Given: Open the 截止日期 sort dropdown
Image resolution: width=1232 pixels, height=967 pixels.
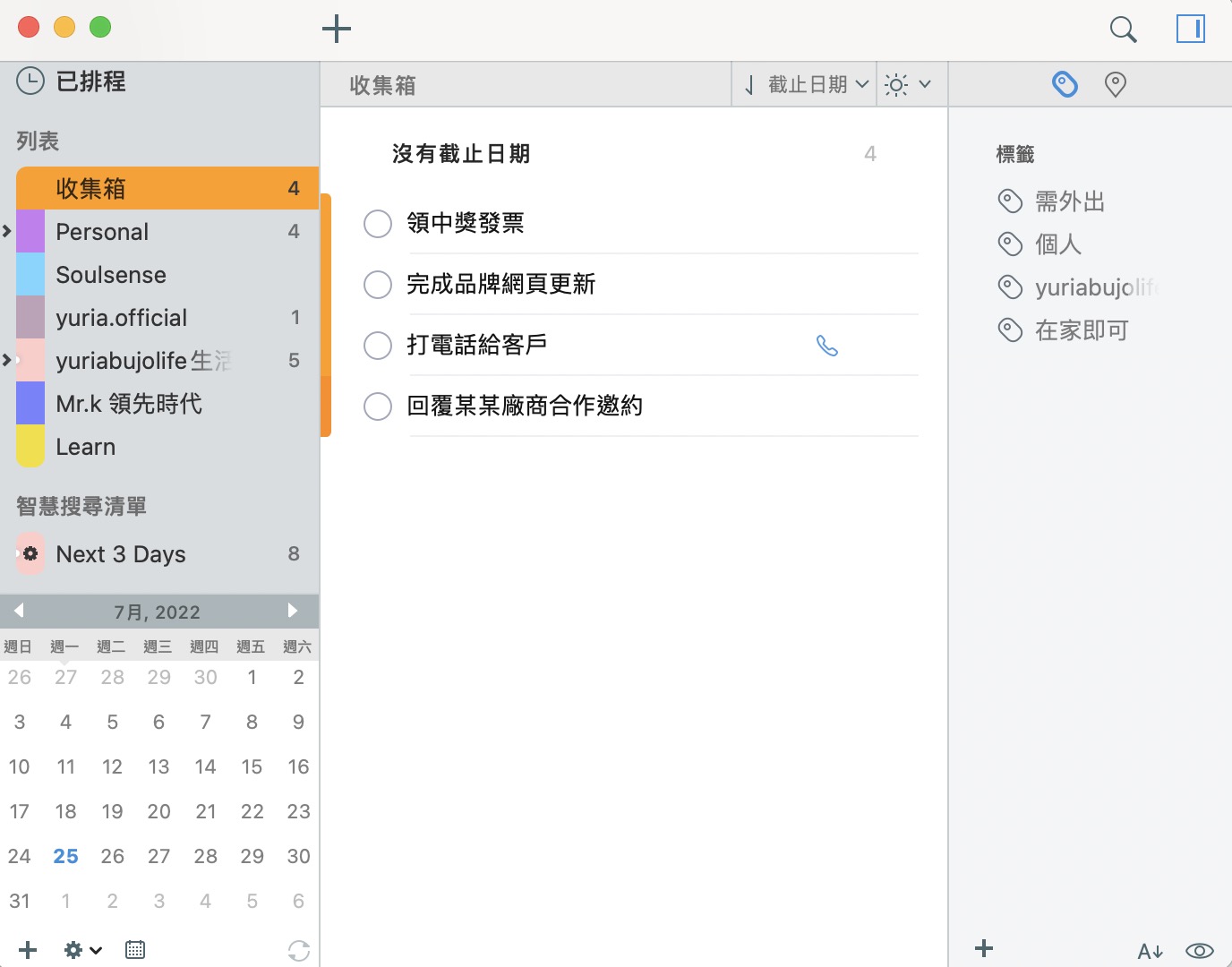Looking at the screenshot, I should [x=805, y=85].
